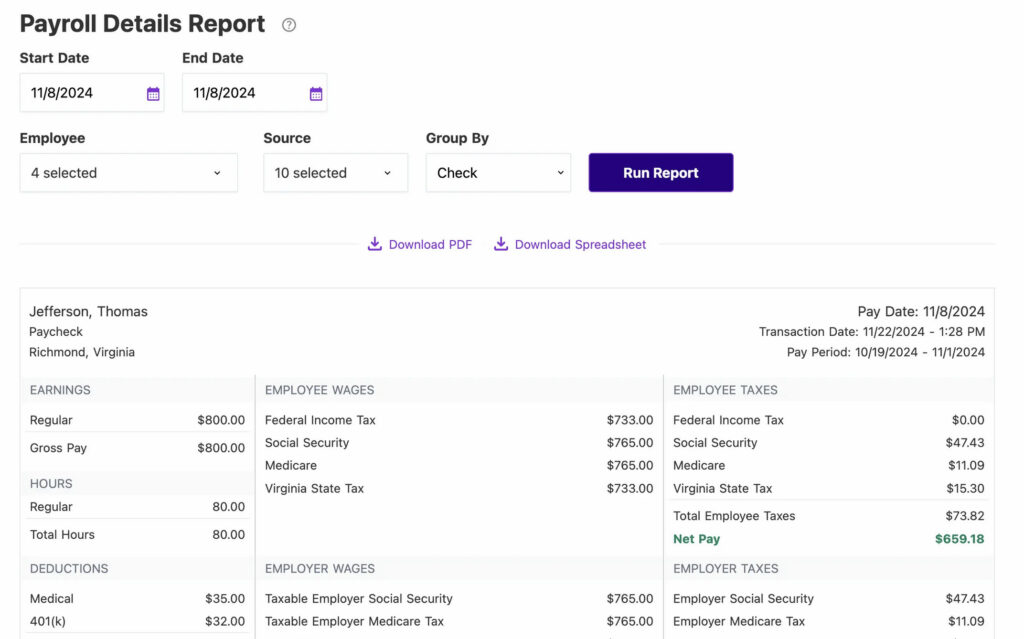Click the 401(k) deduction amount $32.00
The width and height of the screenshot is (1024, 639).
225,621
